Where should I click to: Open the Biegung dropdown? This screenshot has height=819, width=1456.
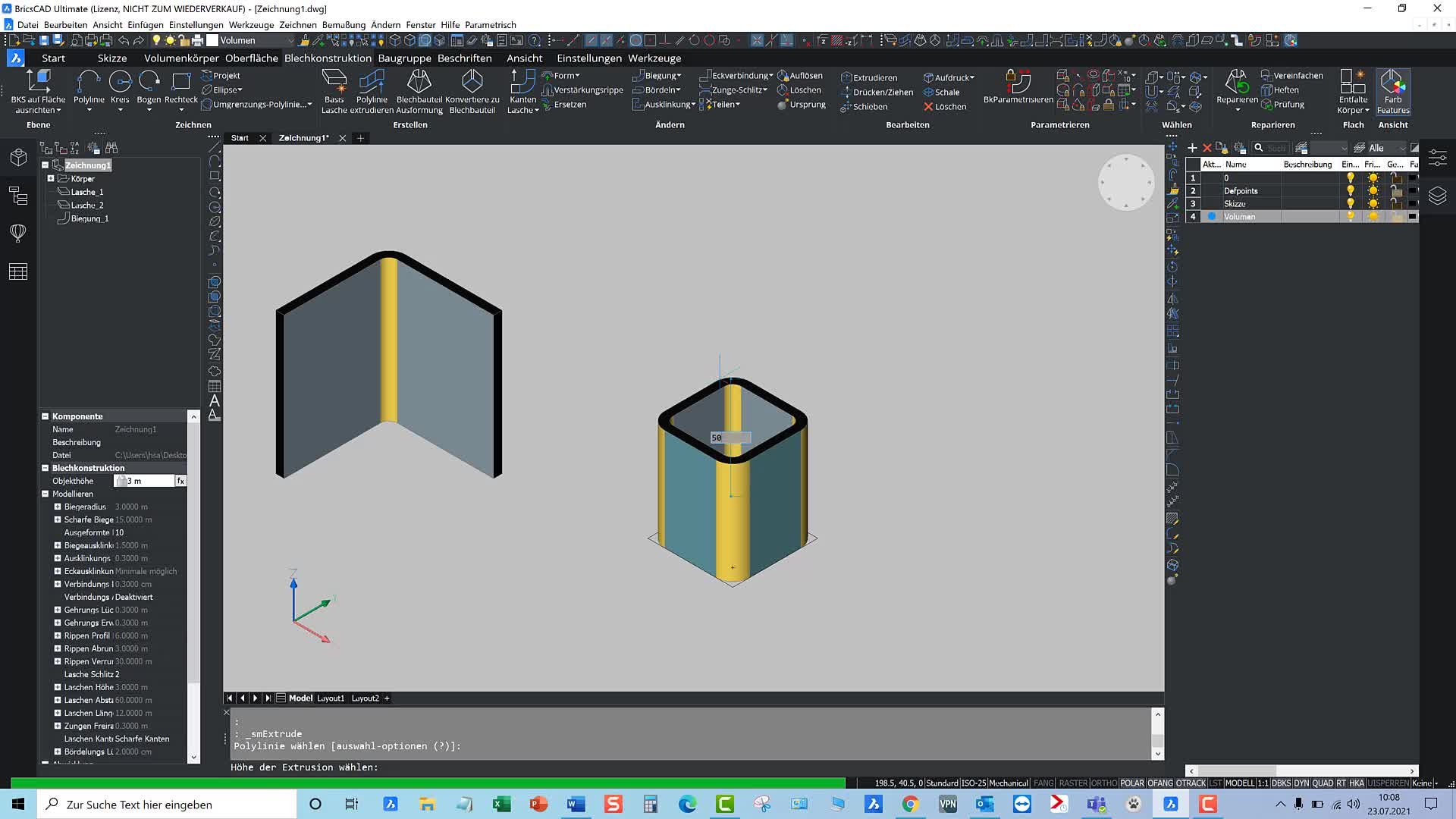click(657, 76)
